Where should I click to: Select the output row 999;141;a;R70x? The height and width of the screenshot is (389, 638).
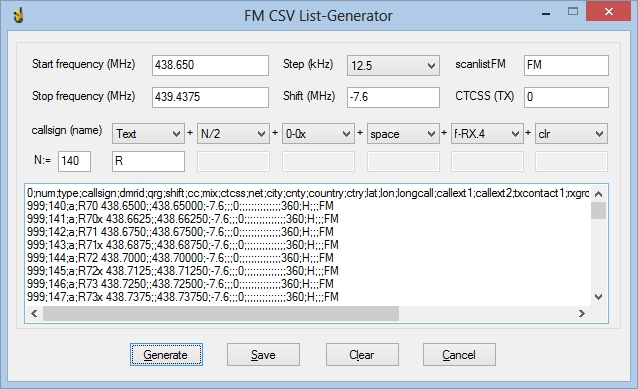183,219
